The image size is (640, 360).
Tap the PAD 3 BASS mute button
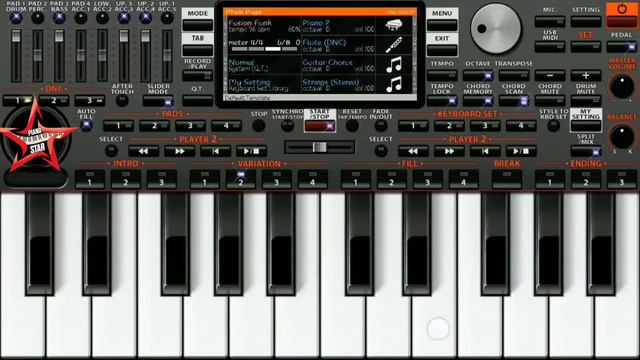59,18
